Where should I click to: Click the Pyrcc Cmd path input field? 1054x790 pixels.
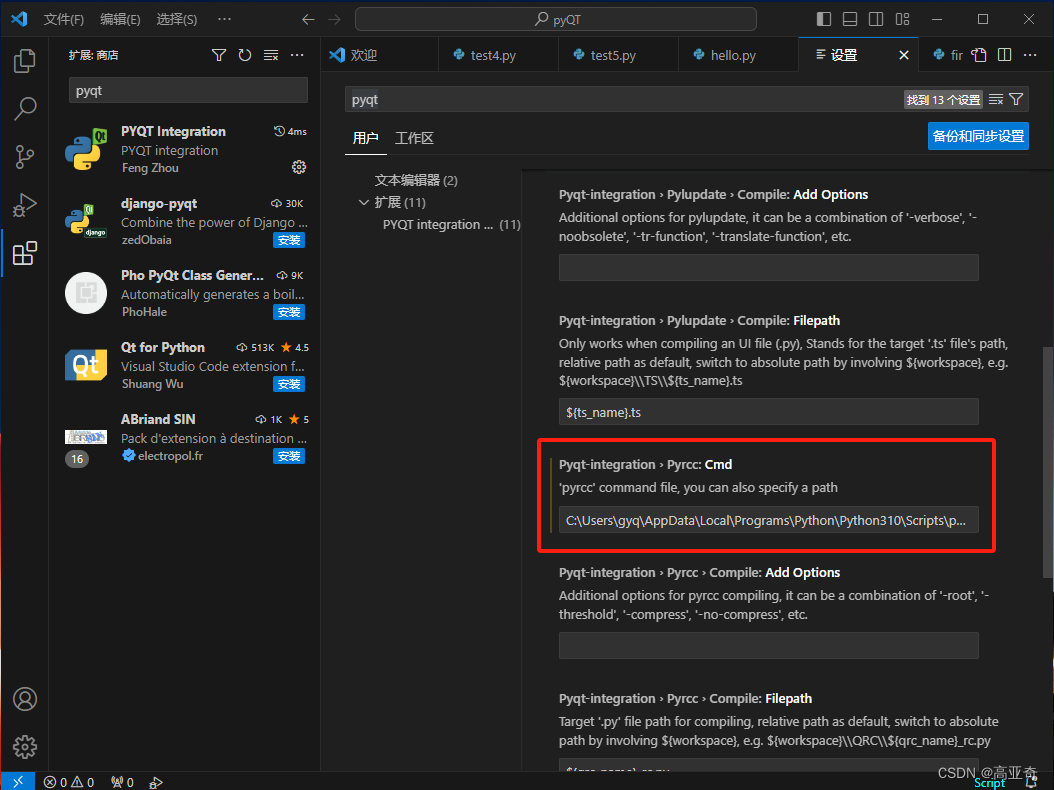click(x=768, y=519)
